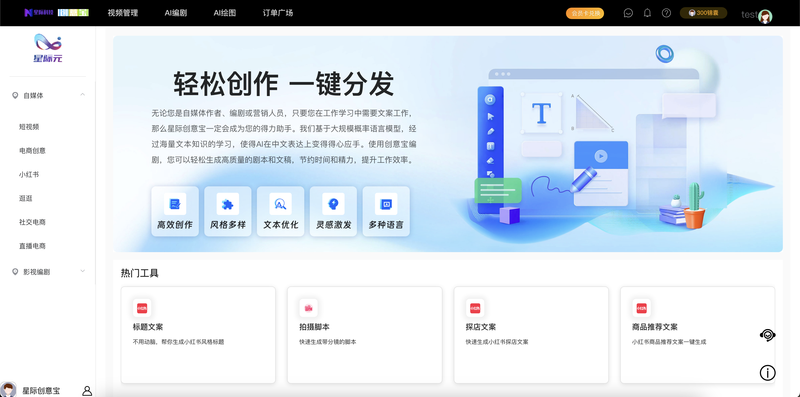Click the notification bell icon
Viewport: 800px width, 397px height.
pyautogui.click(x=647, y=13)
